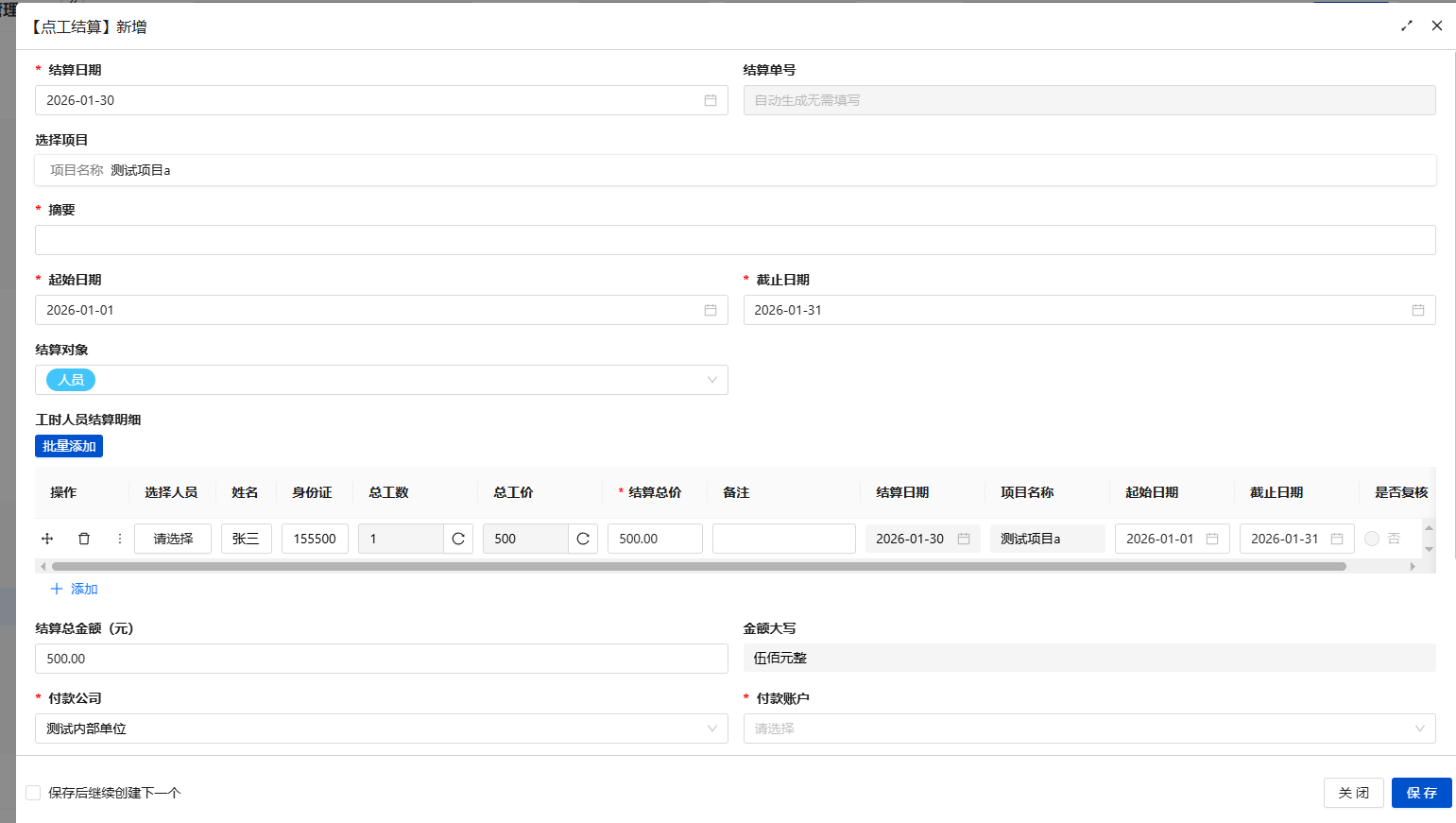
Task: Expand the 结算对象 dropdown
Action: tap(711, 380)
